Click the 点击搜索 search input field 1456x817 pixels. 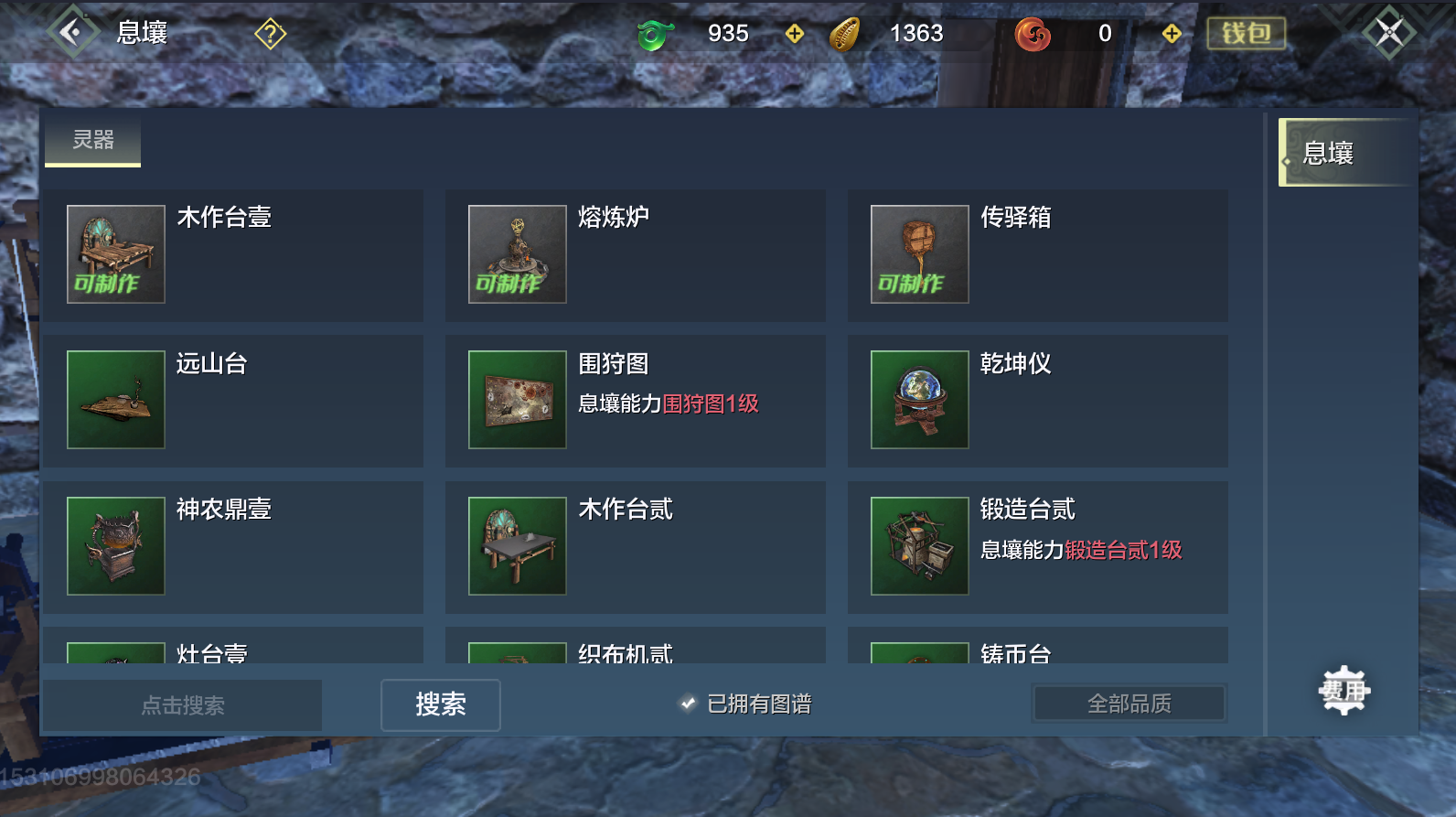point(183,705)
